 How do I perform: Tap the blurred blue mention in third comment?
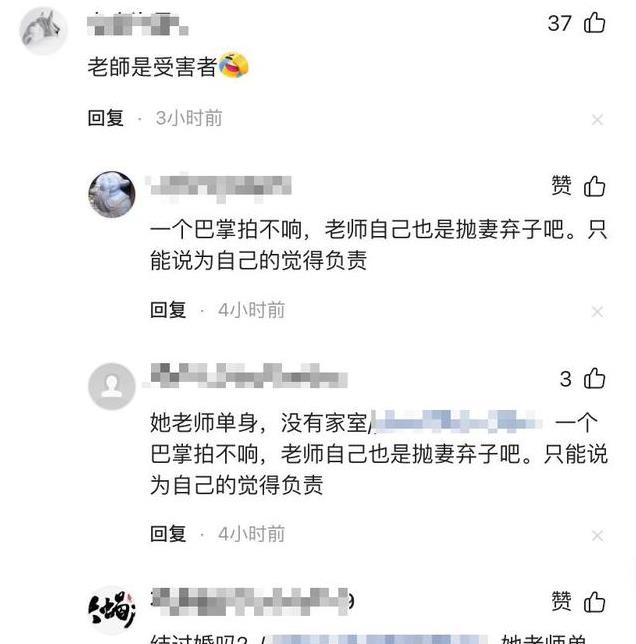click(x=457, y=421)
